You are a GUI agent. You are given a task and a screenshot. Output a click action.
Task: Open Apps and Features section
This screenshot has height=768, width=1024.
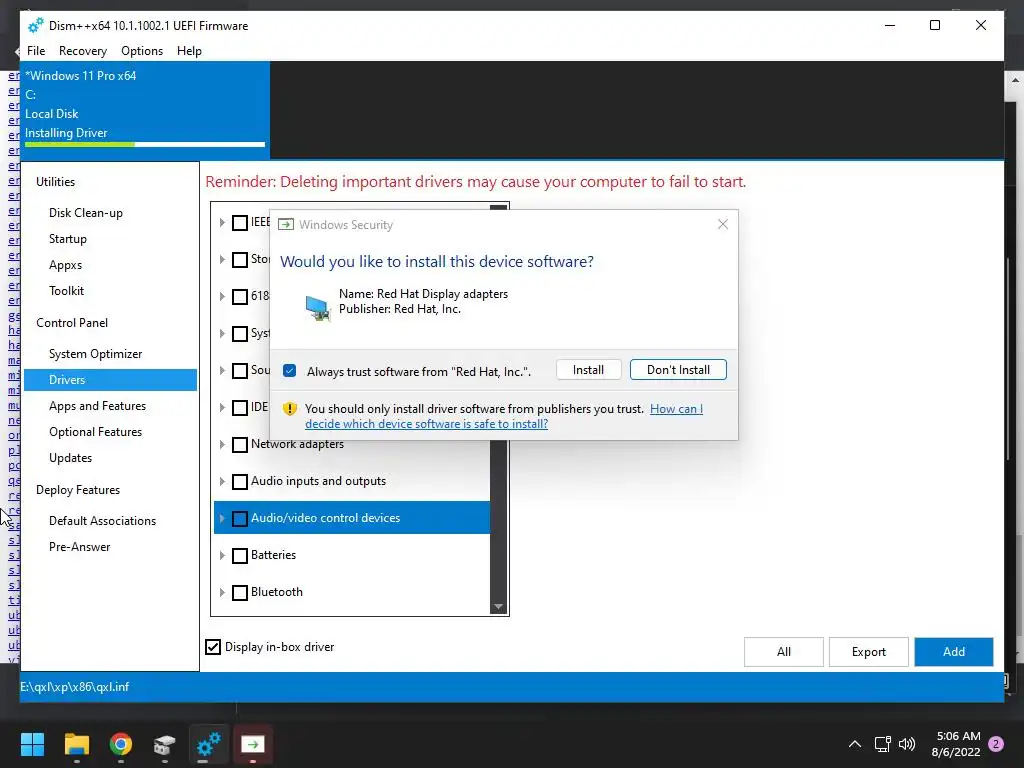pyautogui.click(x=97, y=406)
